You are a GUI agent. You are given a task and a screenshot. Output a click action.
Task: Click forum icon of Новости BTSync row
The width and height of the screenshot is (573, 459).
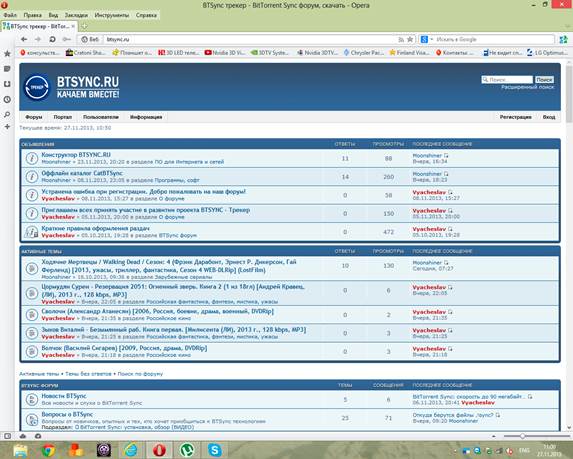[x=32, y=399]
